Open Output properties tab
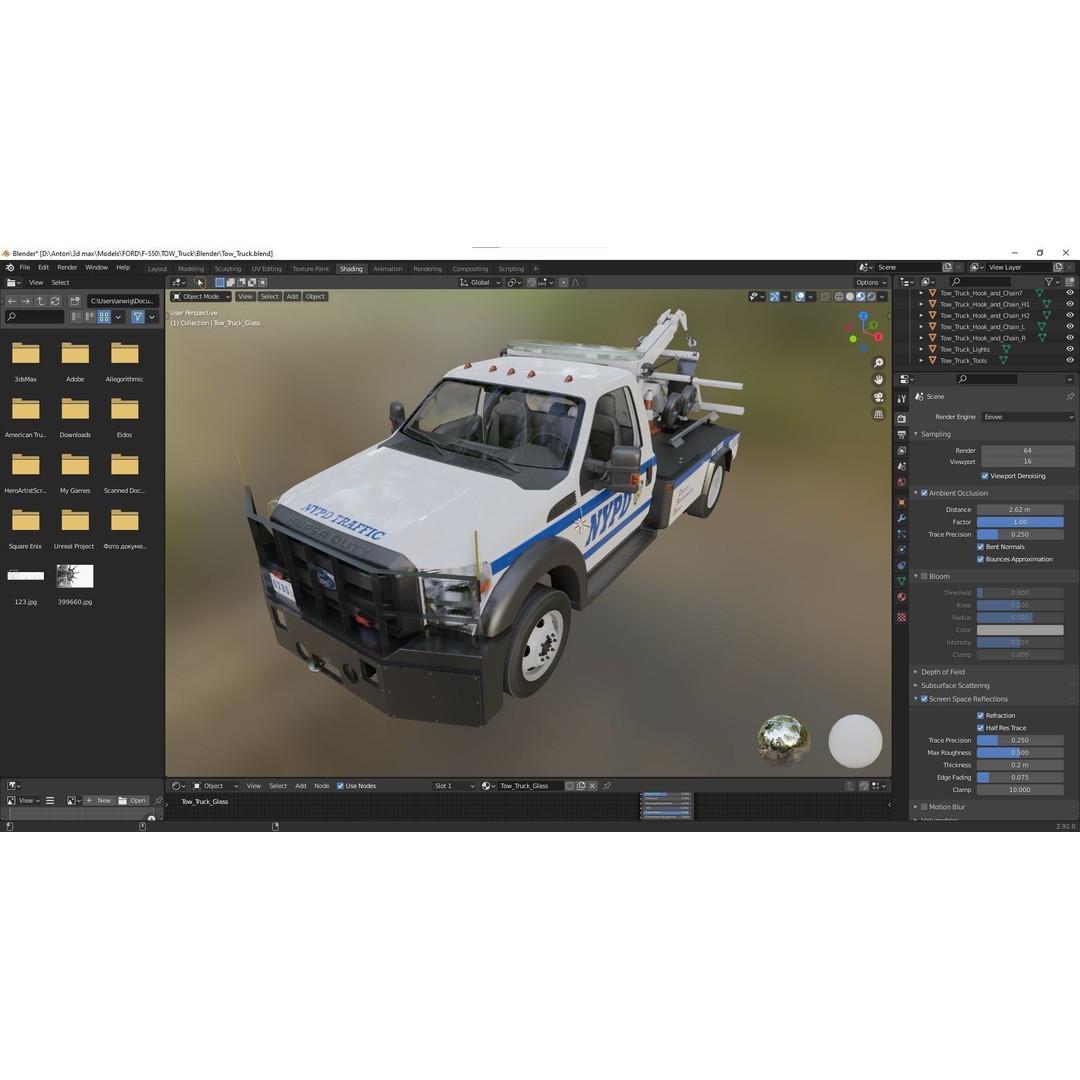The height and width of the screenshot is (1080, 1080). [902, 435]
